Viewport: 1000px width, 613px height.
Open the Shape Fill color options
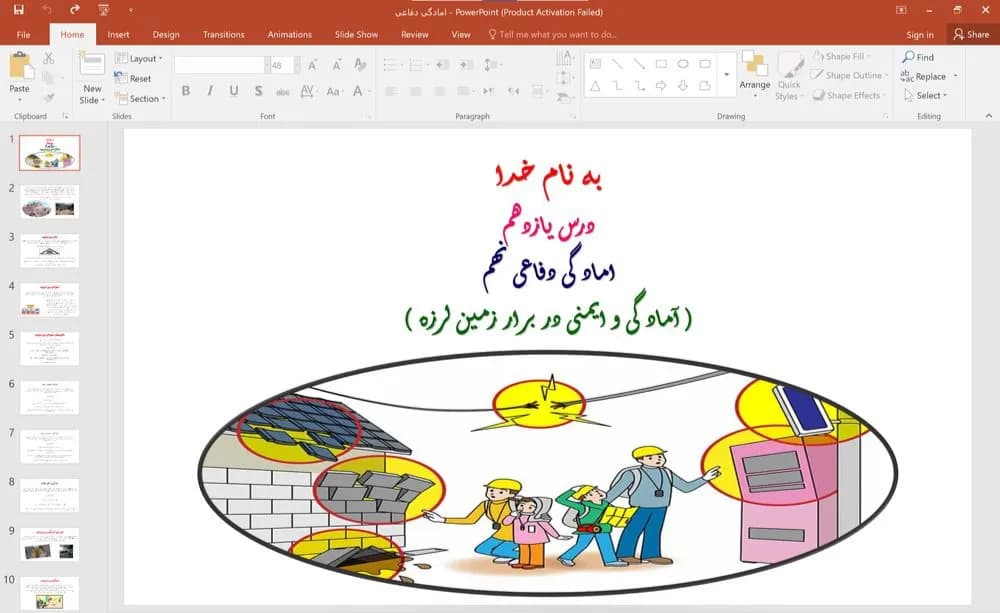tap(843, 56)
